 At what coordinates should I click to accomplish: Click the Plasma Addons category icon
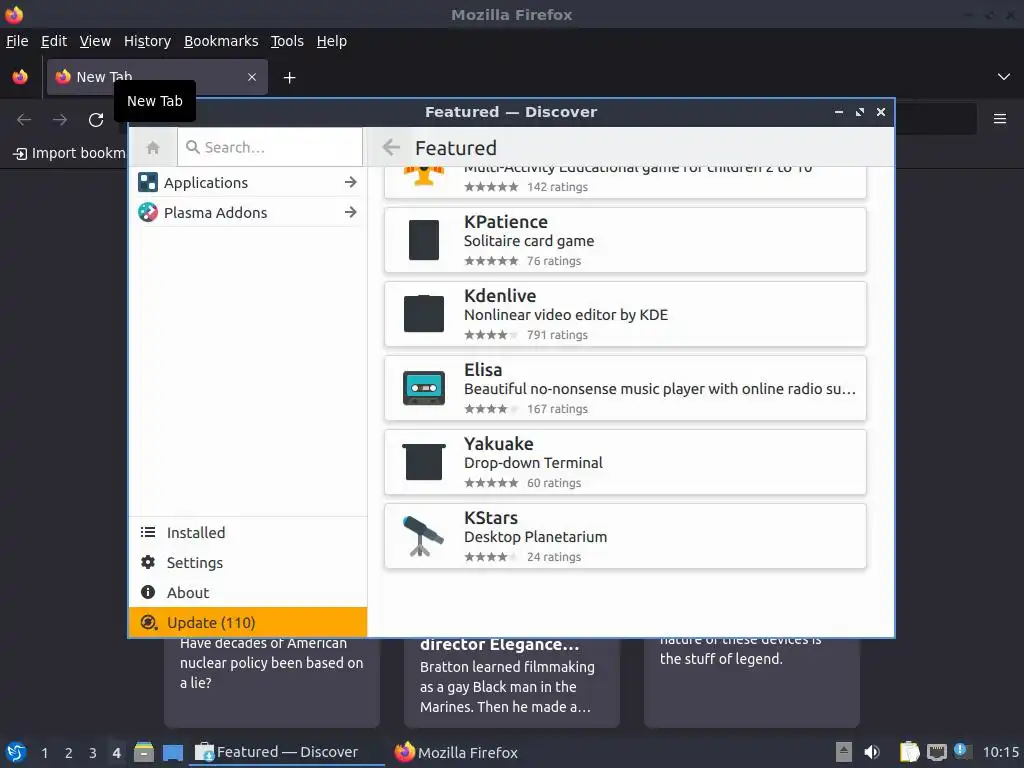coord(148,212)
